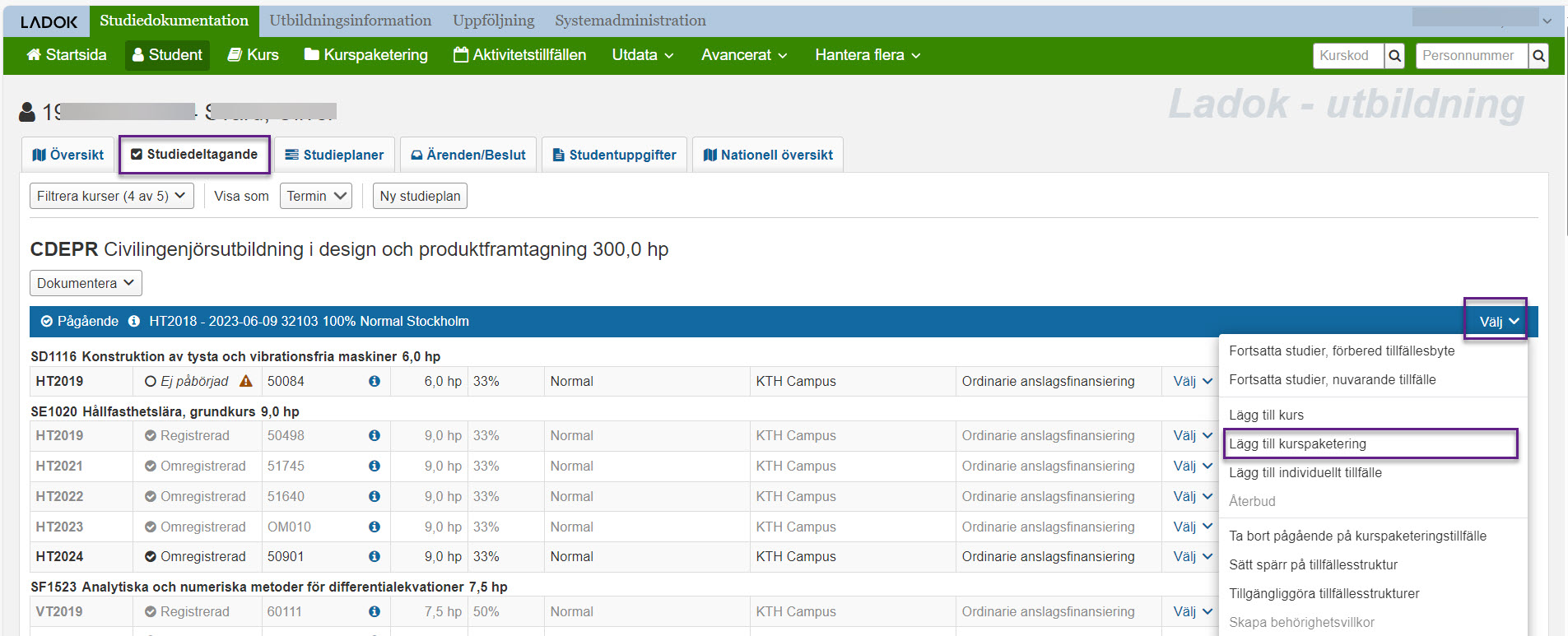Click the Kurskod search magnifier icon

tap(1394, 56)
